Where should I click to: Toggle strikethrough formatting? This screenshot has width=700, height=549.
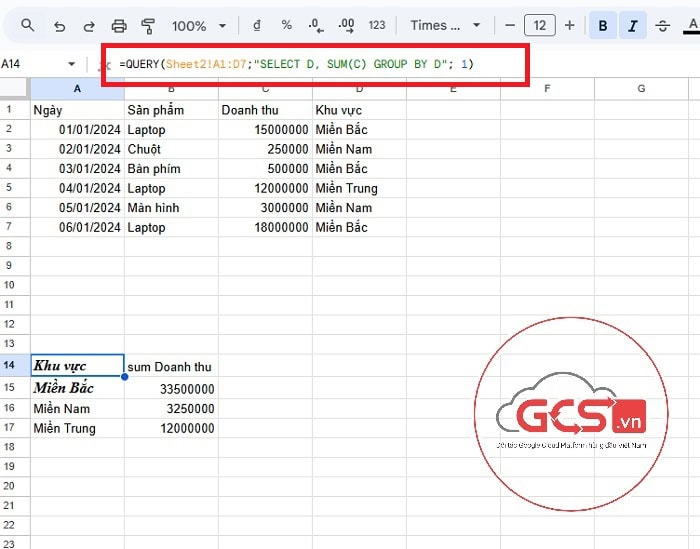click(662, 25)
